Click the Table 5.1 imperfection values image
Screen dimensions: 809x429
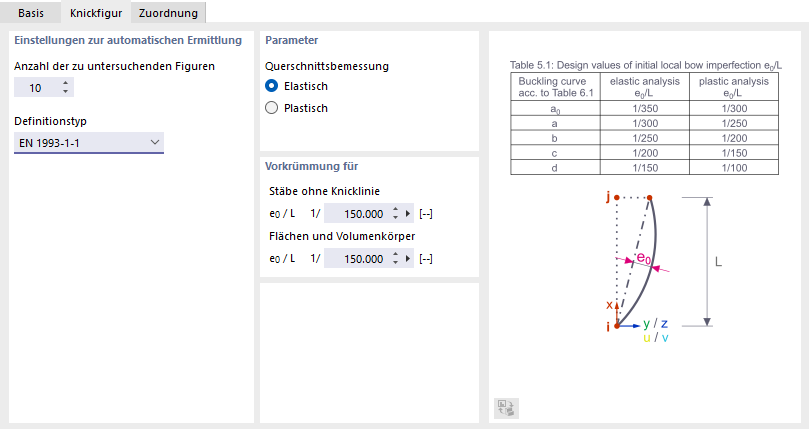click(645, 117)
